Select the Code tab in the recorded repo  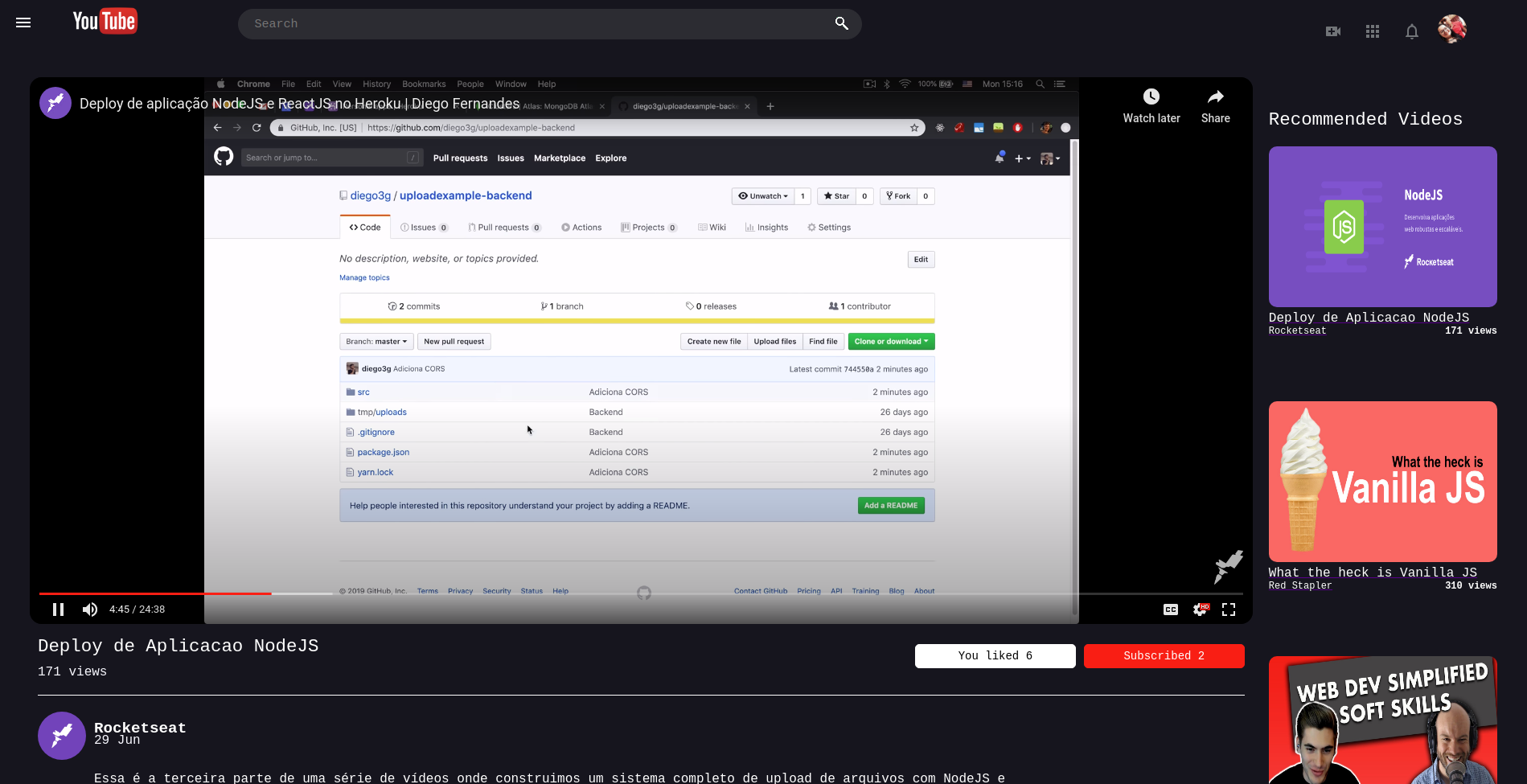[x=365, y=228]
